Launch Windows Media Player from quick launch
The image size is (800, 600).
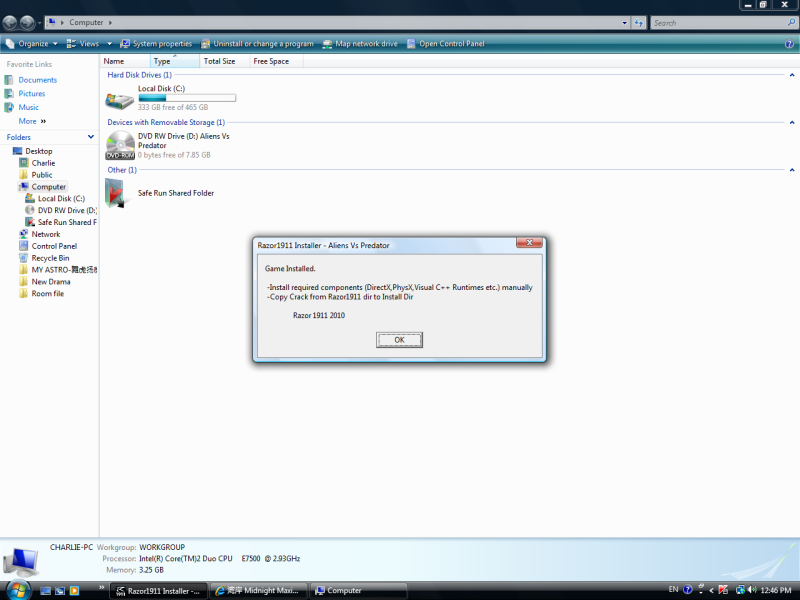point(74,591)
